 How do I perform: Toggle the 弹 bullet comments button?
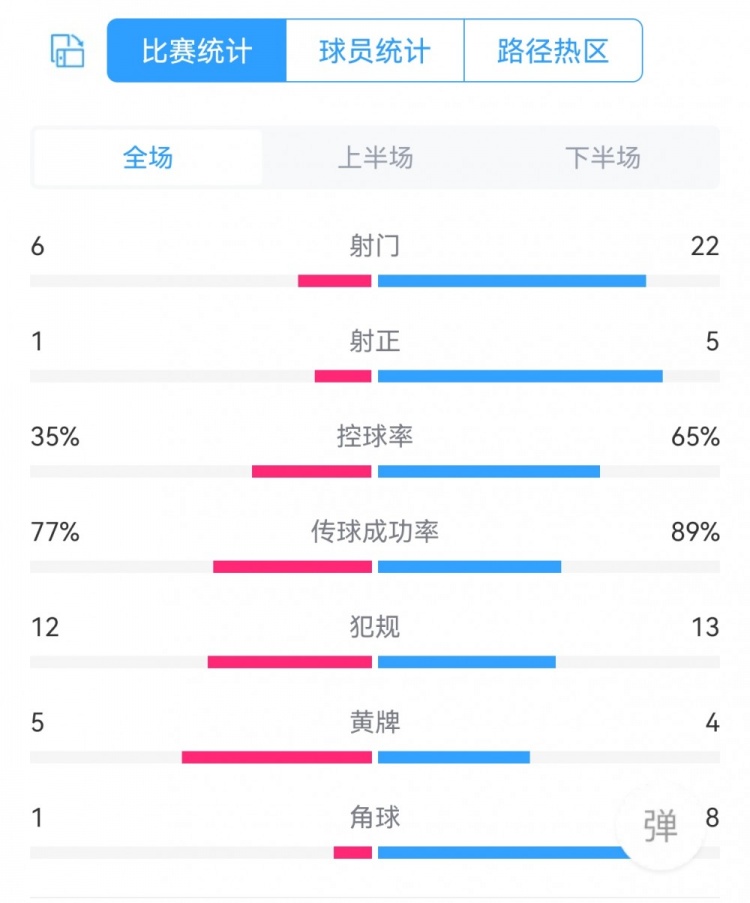661,827
